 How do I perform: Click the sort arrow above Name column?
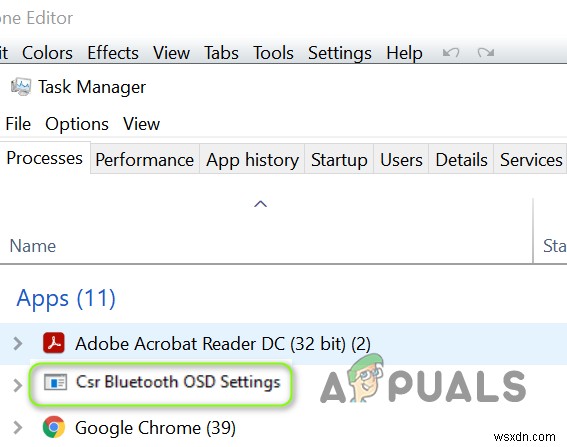(x=260, y=204)
